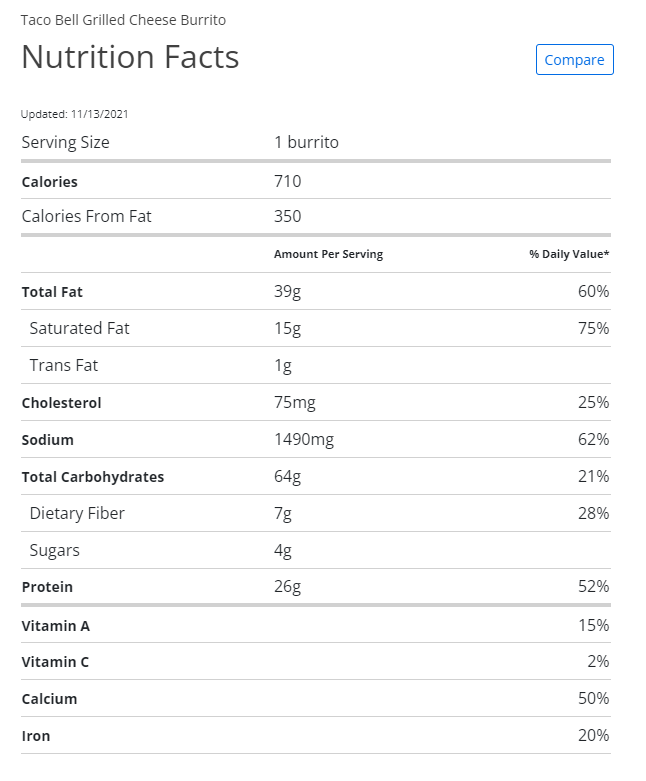Select the Sodium 1490mg amount
The height and width of the screenshot is (781, 646).
pos(304,439)
